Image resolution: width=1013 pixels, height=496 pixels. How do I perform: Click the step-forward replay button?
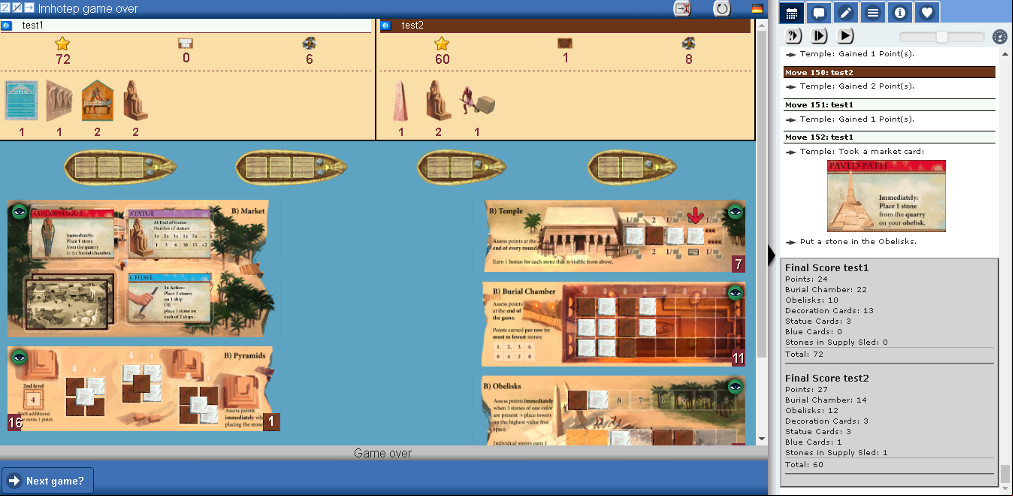point(819,36)
